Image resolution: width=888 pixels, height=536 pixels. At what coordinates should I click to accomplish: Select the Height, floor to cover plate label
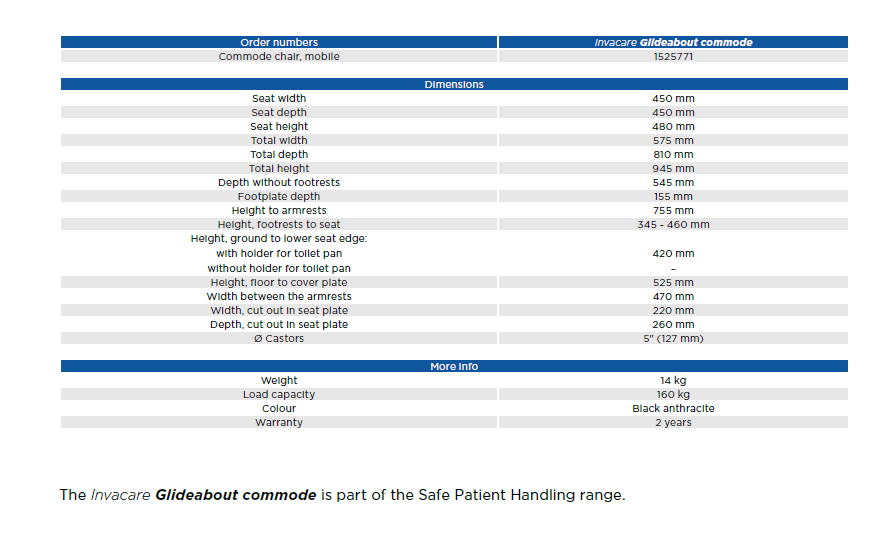(279, 283)
